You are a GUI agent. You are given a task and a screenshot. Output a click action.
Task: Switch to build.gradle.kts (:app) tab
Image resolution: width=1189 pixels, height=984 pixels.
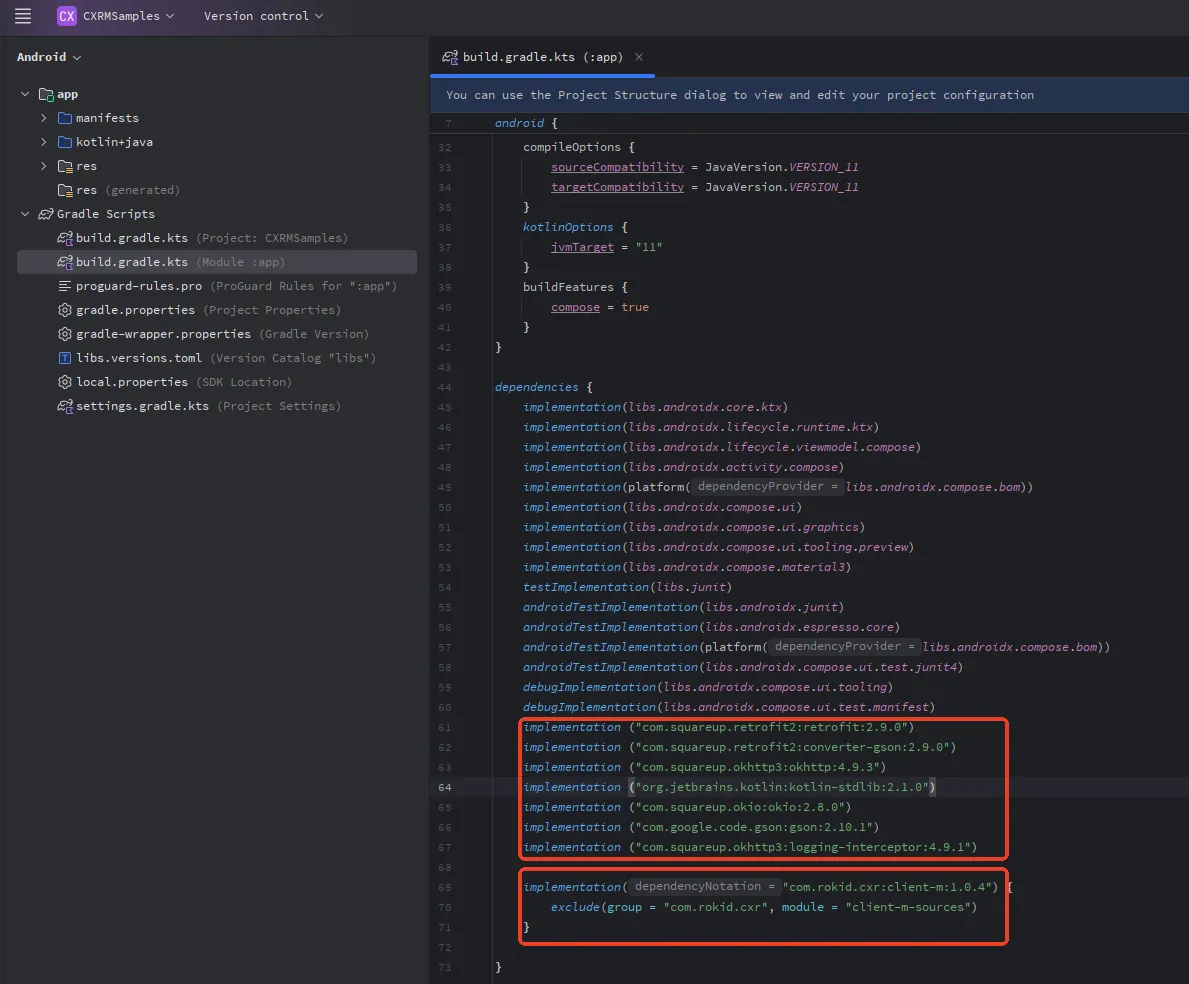542,57
